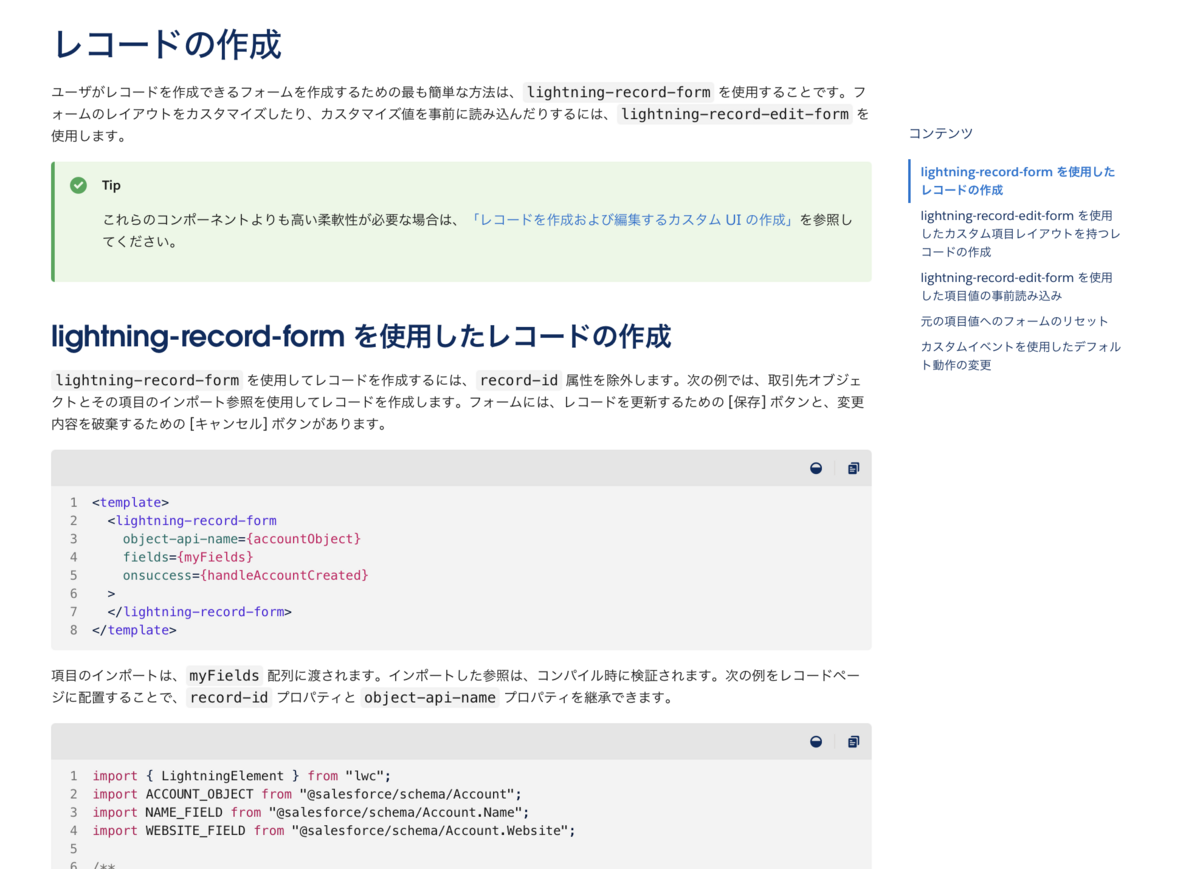
Task: Click the blue active-section indicator bar in TOC
Action: pos(908,180)
